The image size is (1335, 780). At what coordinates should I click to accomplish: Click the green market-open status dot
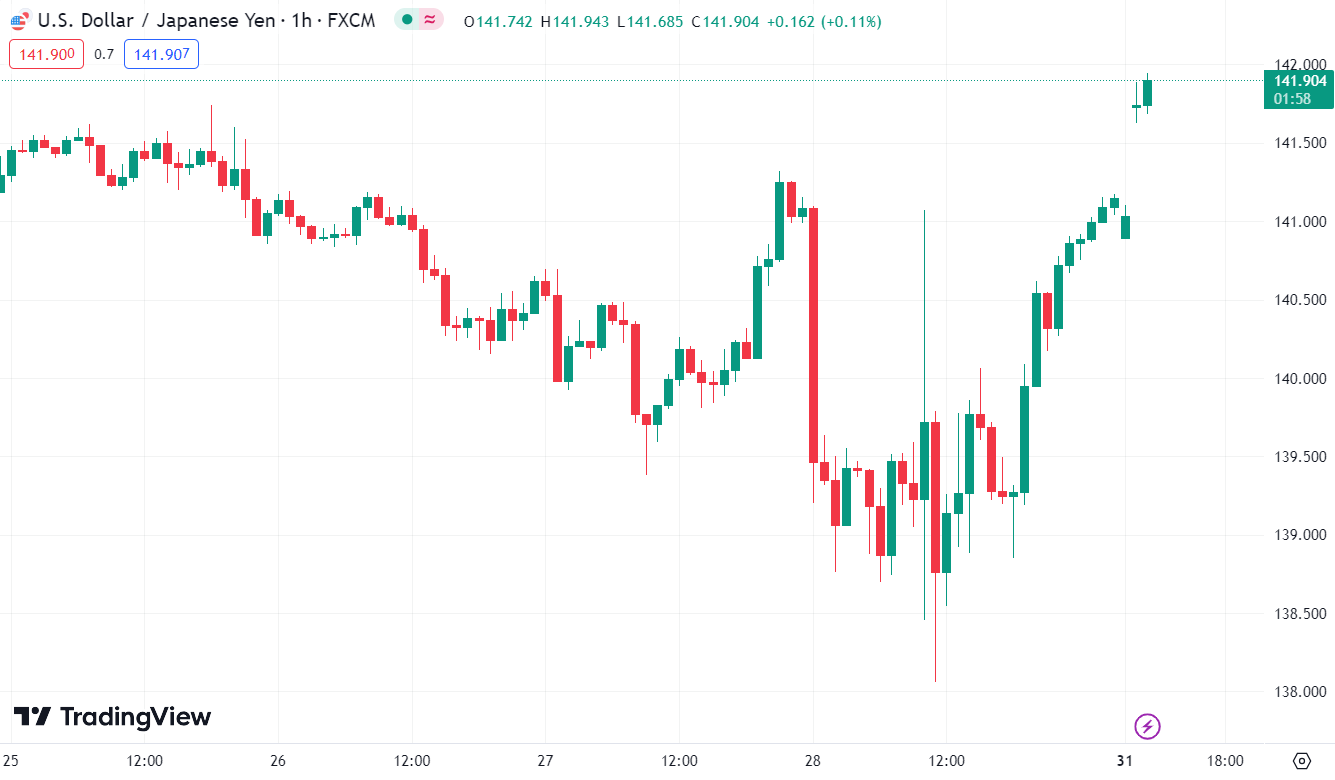point(409,21)
